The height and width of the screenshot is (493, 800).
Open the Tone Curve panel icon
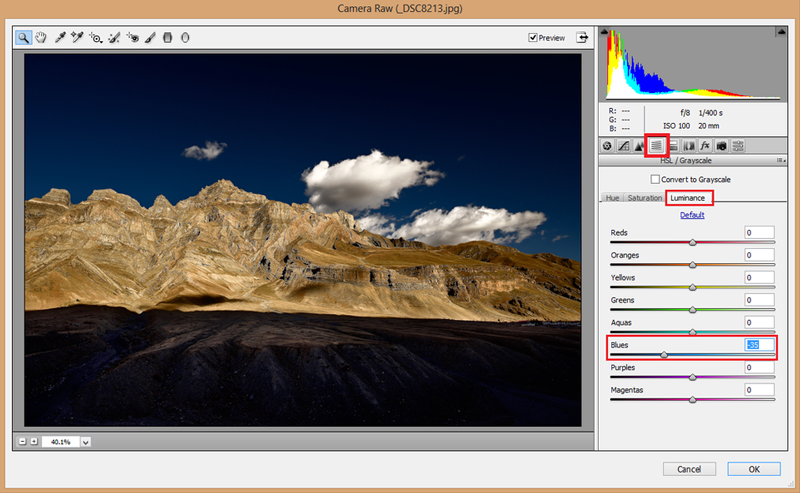[623, 146]
